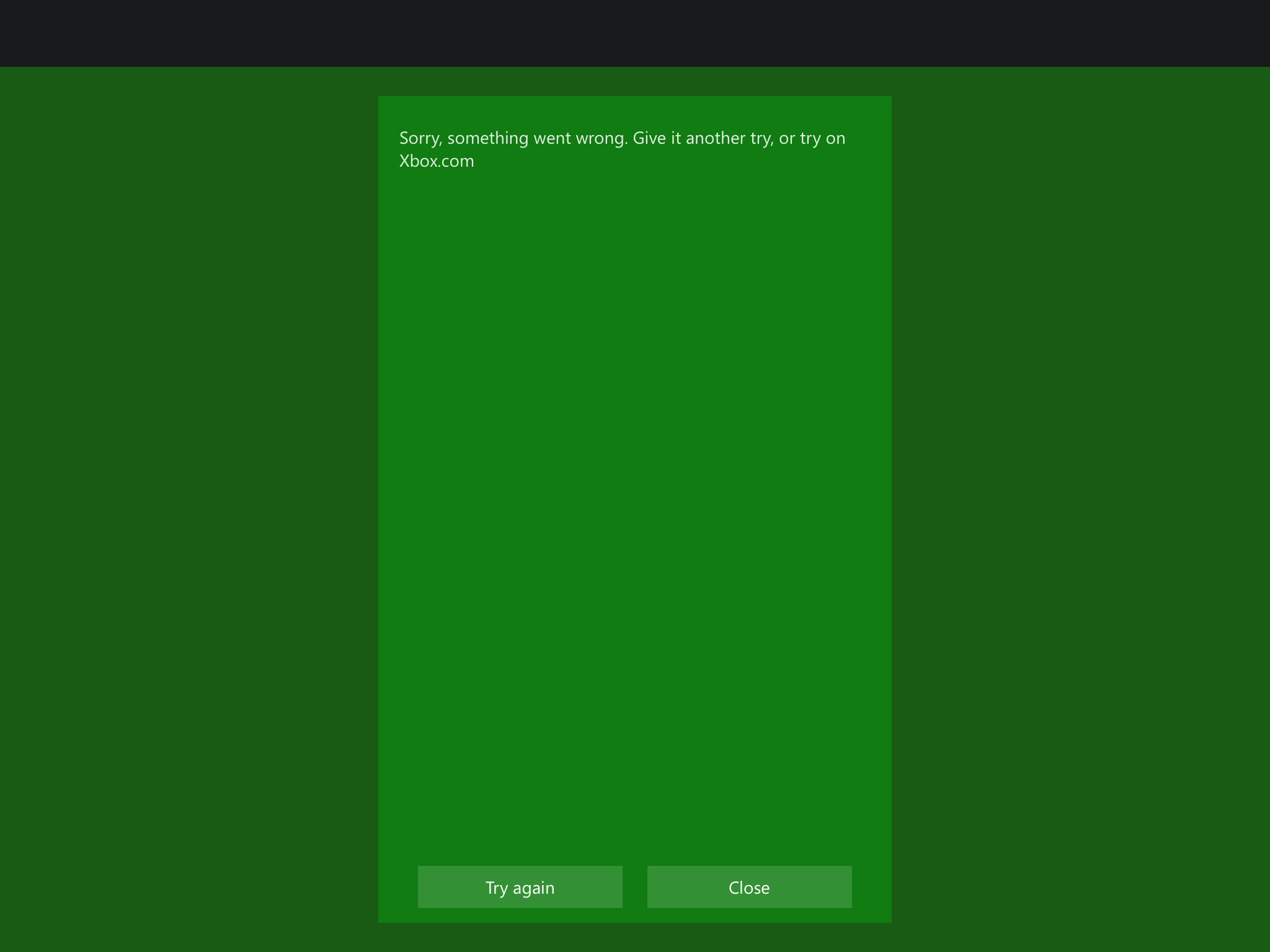Click the dark green background left of the dialog
Screen dimensions: 1270x952
coord(186,496)
